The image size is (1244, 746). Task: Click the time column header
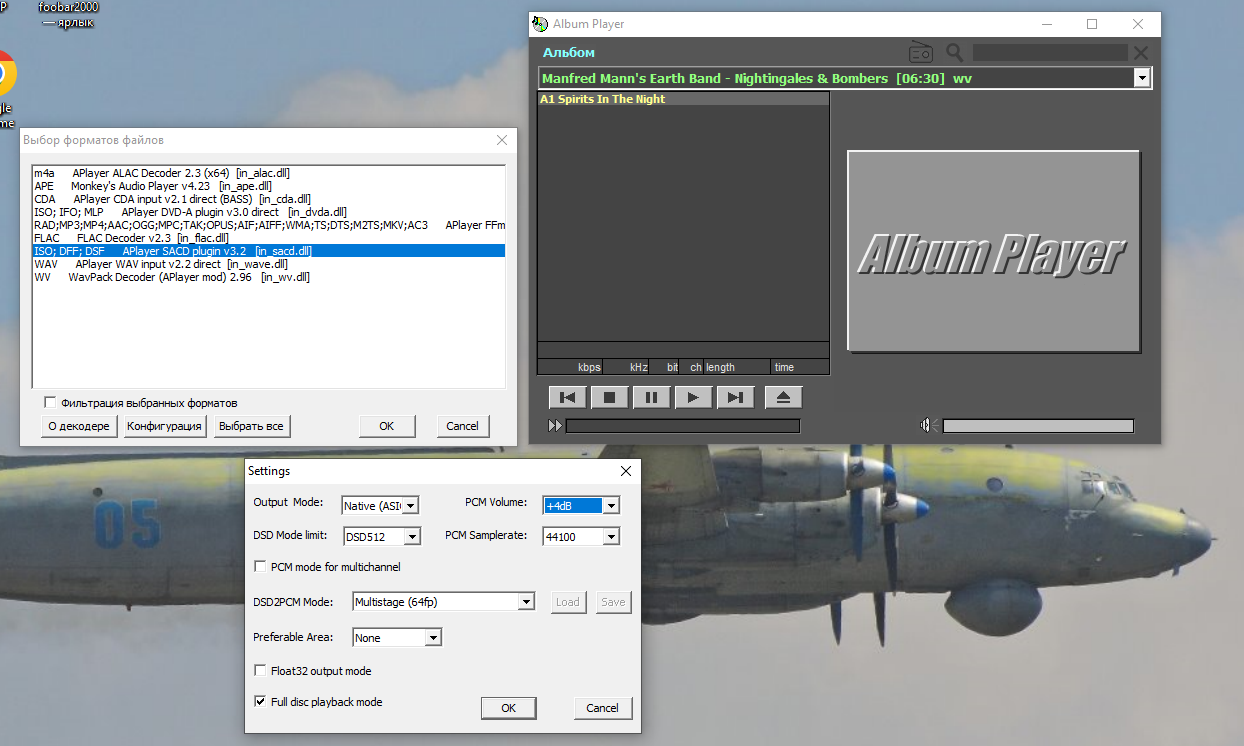coord(784,367)
